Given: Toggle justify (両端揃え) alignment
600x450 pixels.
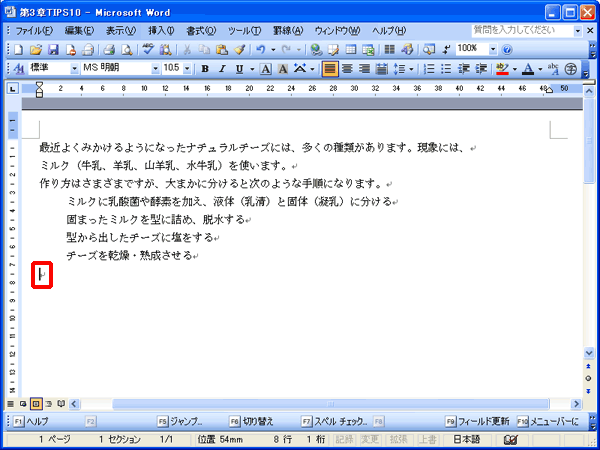Looking at the screenshot, I should coord(330,69).
